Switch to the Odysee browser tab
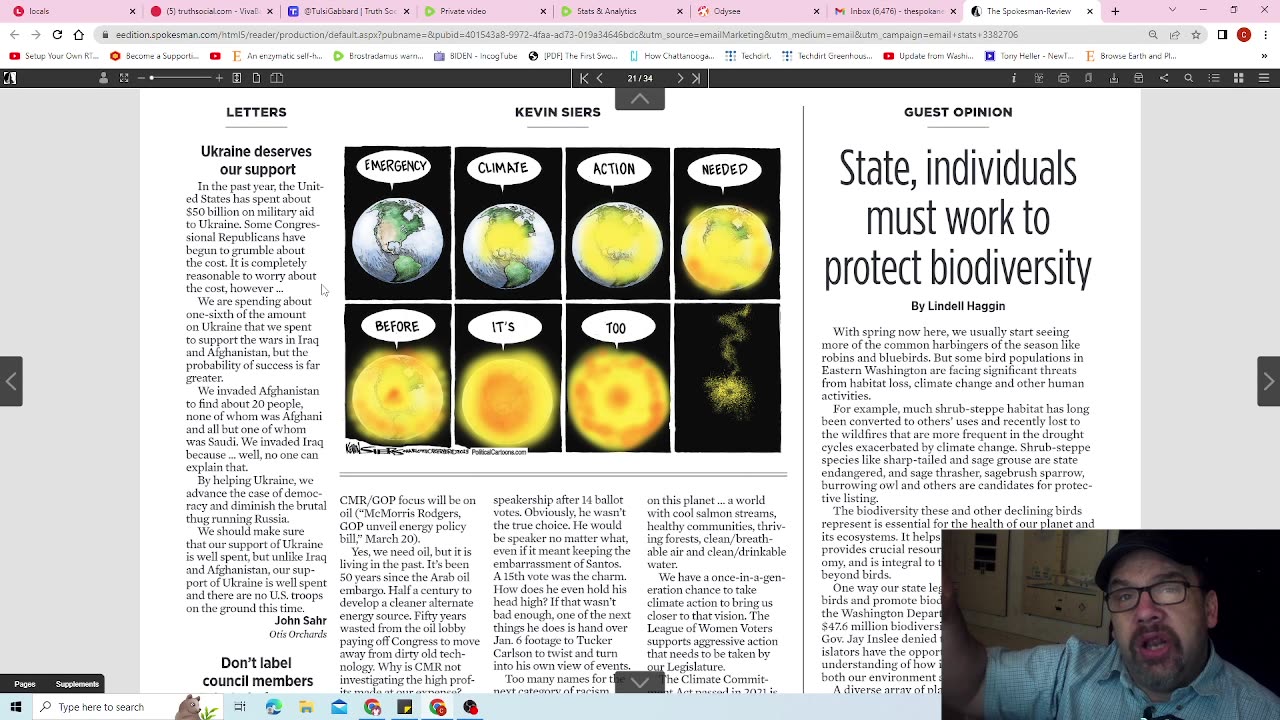This screenshot has height=720, width=1280. pyautogui.click(x=756, y=11)
